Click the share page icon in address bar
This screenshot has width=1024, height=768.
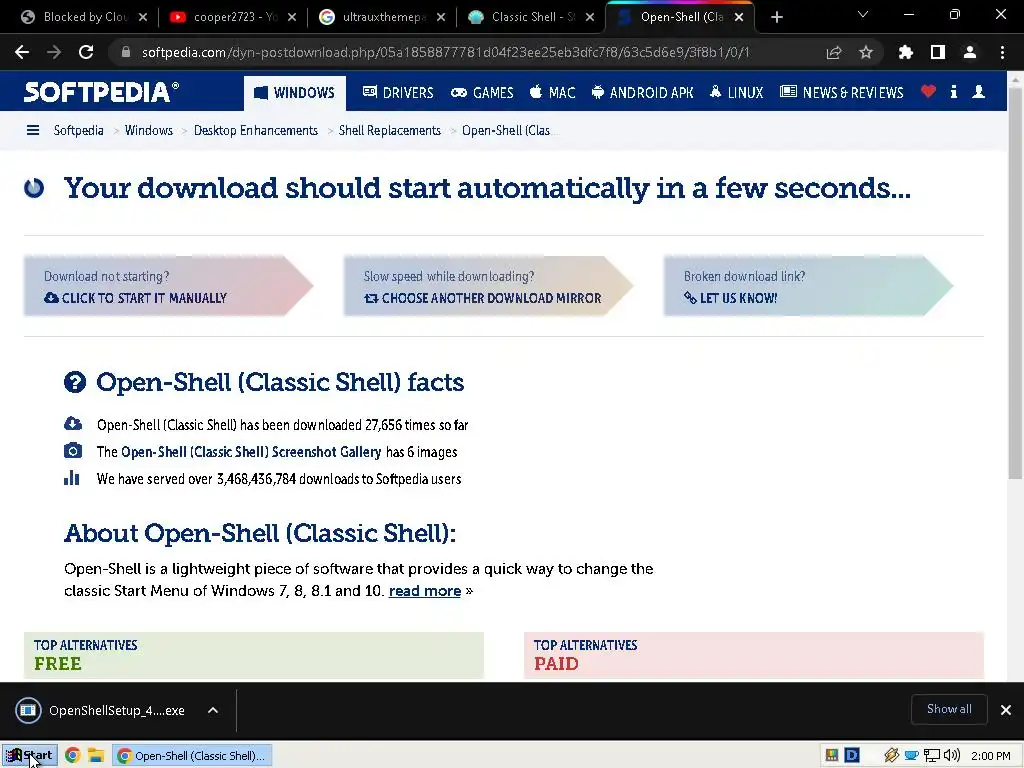coord(833,52)
